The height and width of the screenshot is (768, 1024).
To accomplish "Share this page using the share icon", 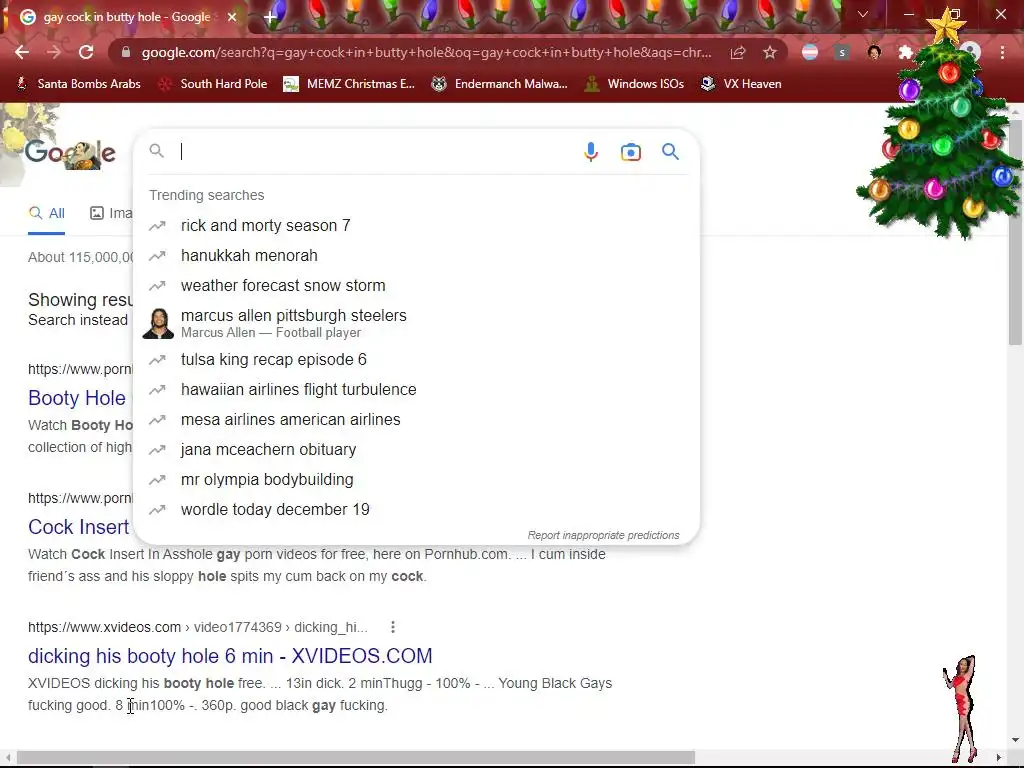I will click(x=738, y=52).
